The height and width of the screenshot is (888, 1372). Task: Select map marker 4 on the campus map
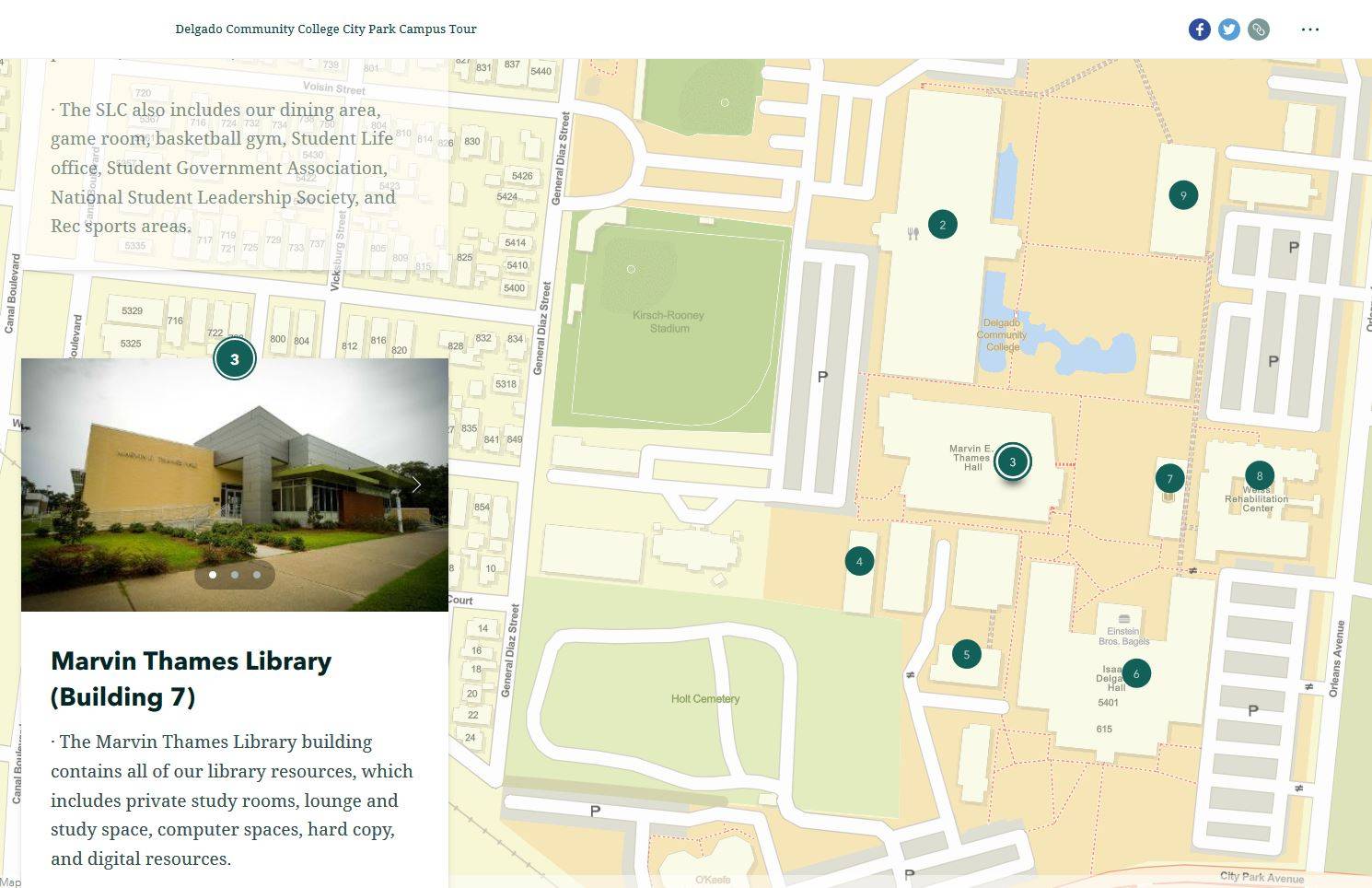[859, 561]
